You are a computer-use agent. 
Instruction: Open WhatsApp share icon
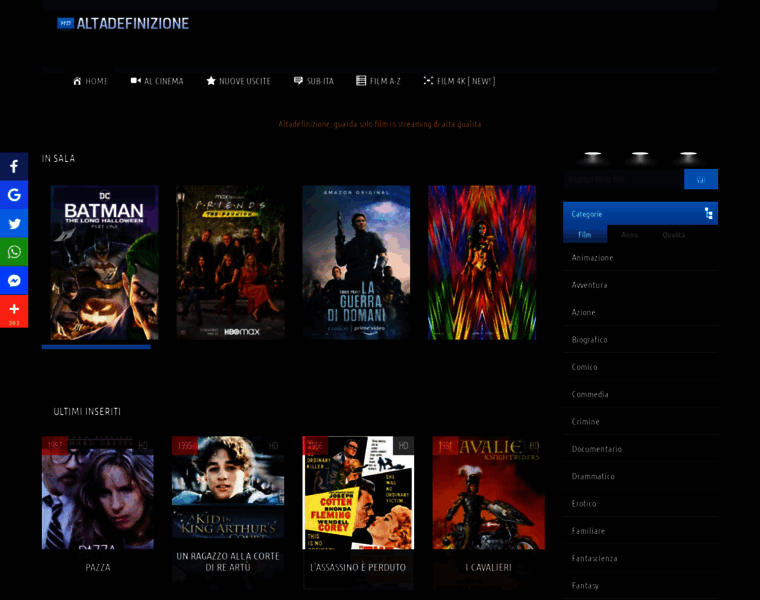click(x=14, y=252)
